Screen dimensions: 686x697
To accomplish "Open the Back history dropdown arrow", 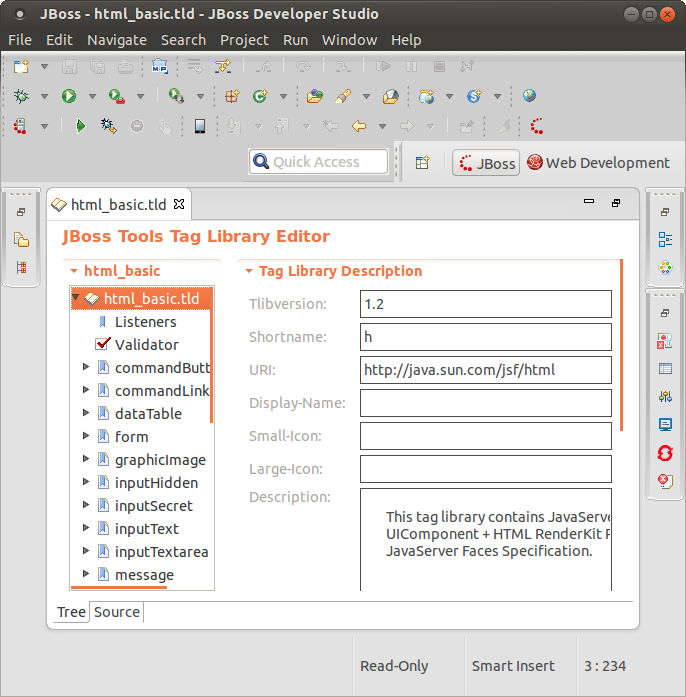I will pos(382,127).
